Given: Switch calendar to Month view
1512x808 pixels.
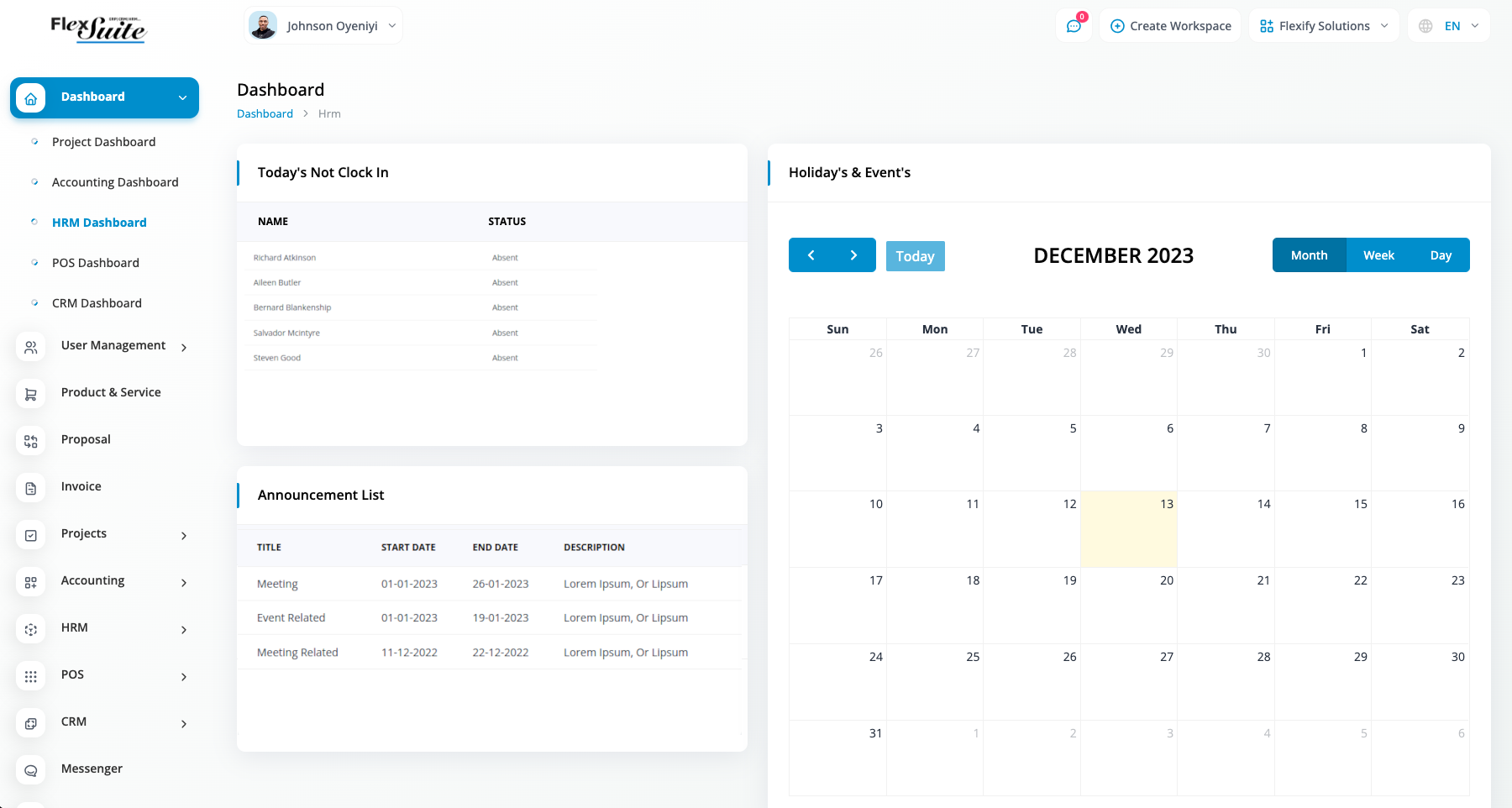Looking at the screenshot, I should pos(1309,255).
